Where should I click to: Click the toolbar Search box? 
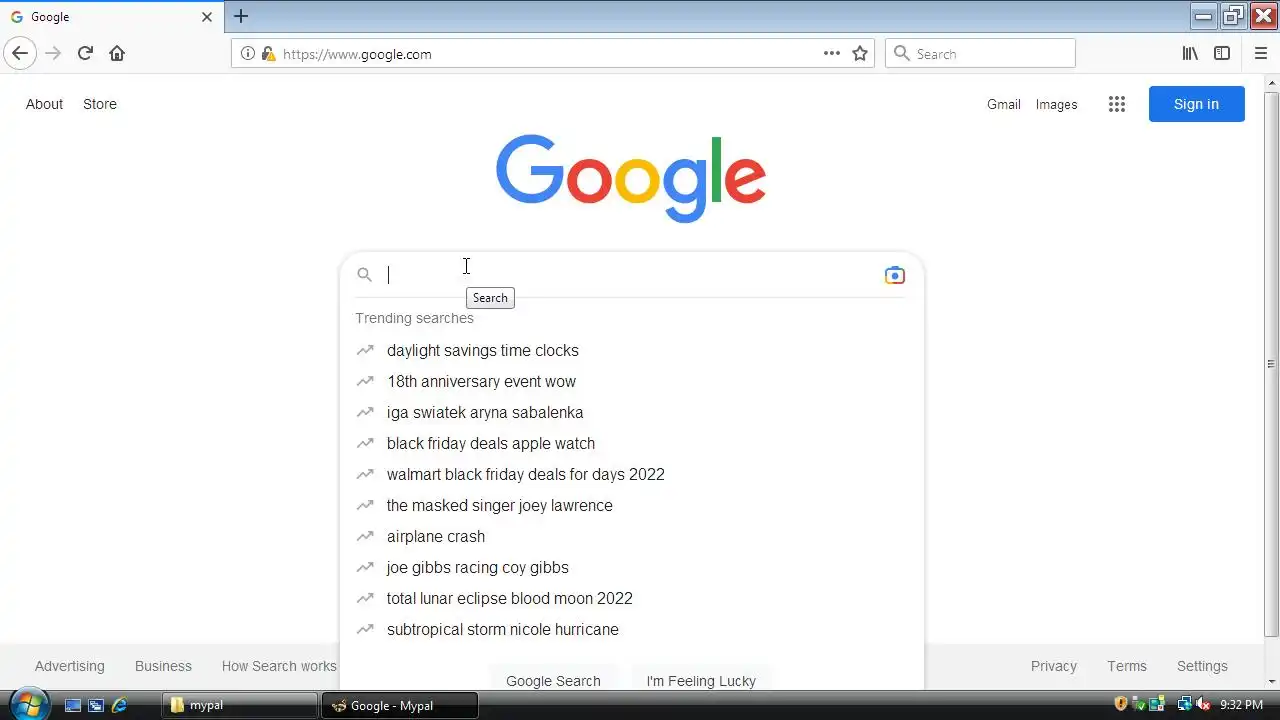980,54
